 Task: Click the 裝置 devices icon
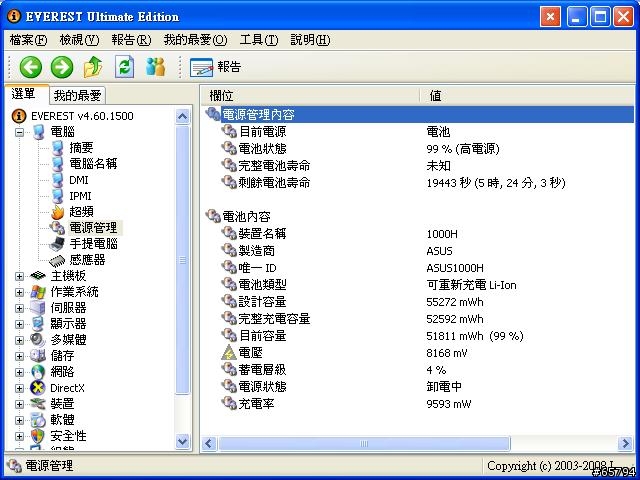tap(38, 404)
